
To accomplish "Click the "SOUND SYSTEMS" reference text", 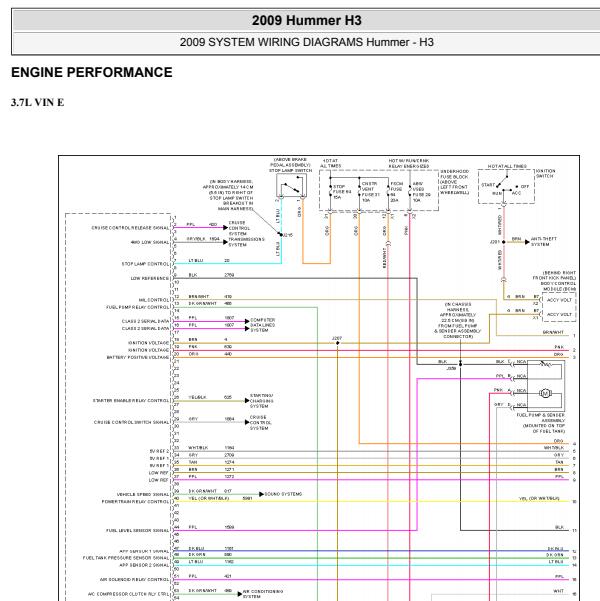I will (283, 494).
